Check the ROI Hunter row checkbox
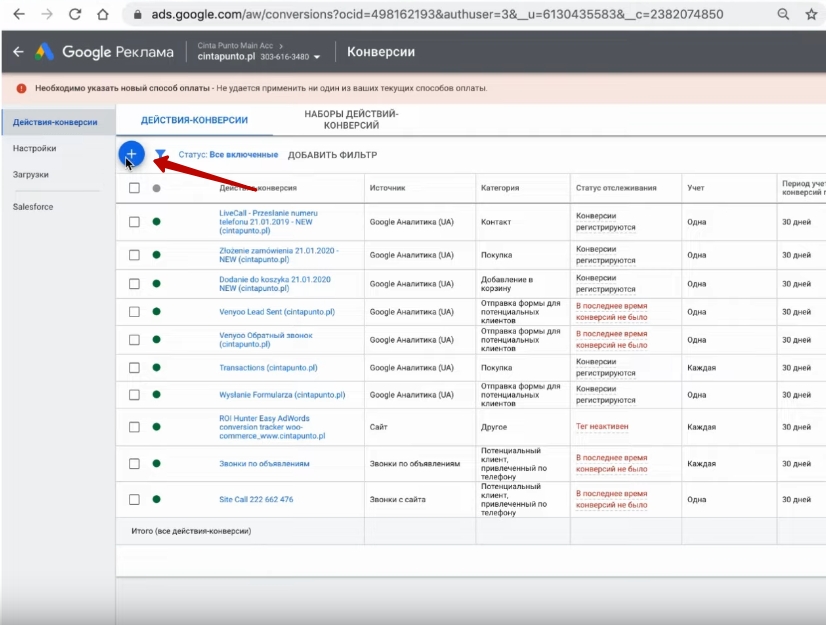 (x=134, y=427)
